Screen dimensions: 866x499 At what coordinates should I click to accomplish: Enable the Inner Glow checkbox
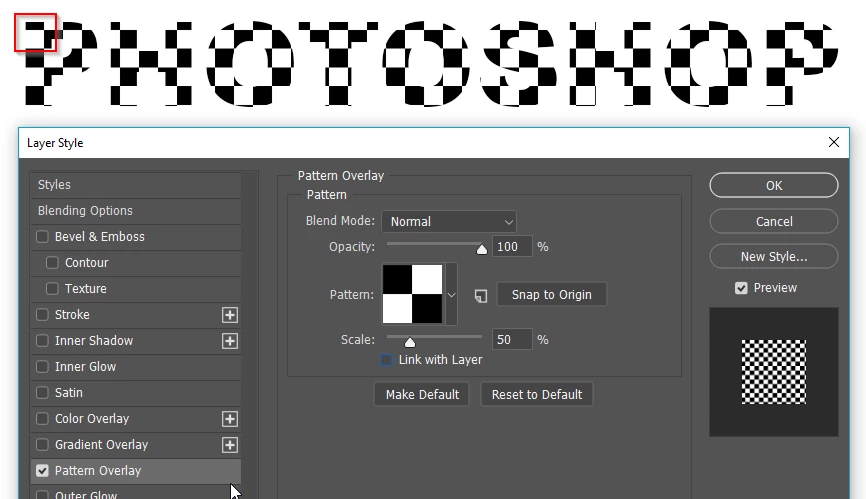[42, 367]
